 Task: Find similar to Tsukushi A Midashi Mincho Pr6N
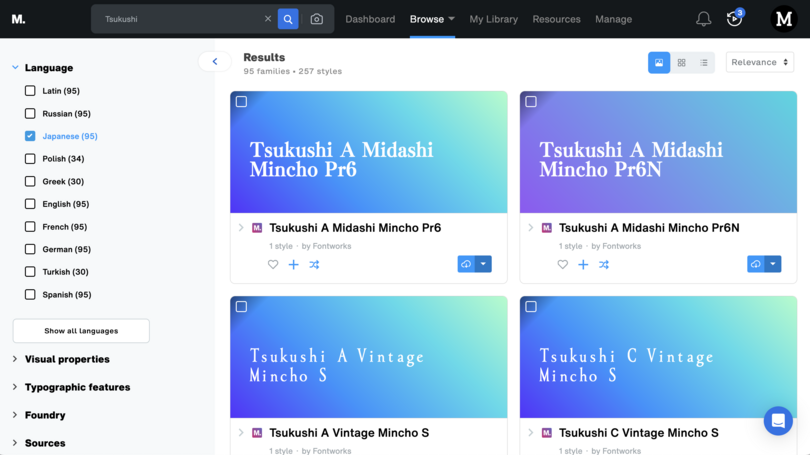pos(604,264)
